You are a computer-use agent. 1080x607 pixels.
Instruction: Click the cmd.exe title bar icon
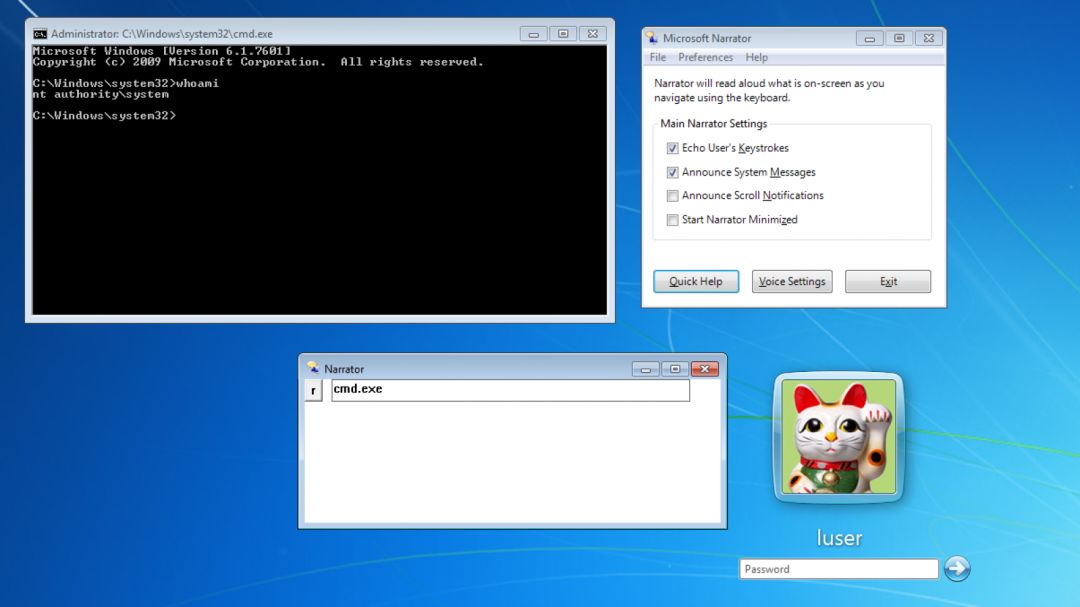click(x=40, y=34)
